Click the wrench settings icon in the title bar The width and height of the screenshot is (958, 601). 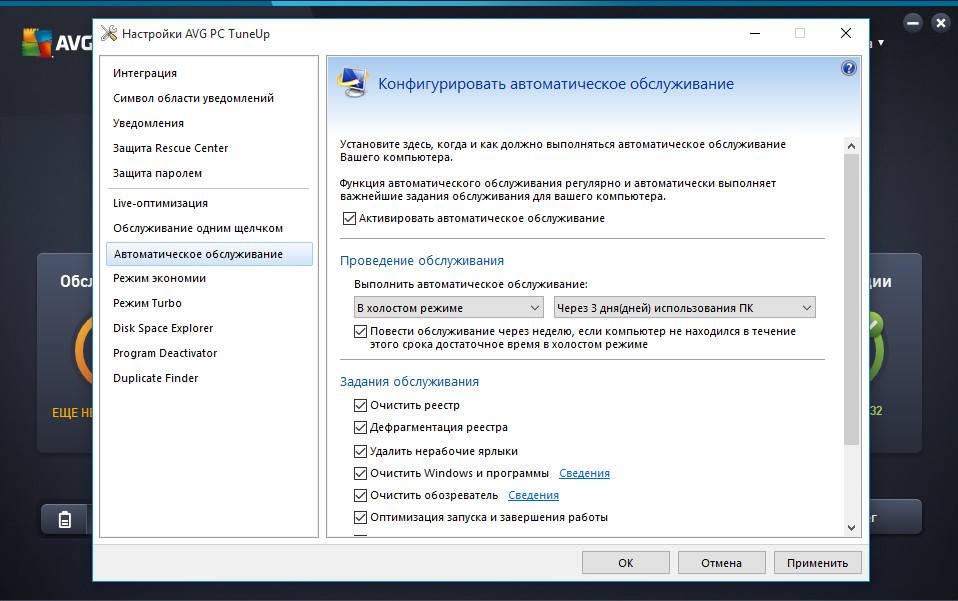(109, 34)
